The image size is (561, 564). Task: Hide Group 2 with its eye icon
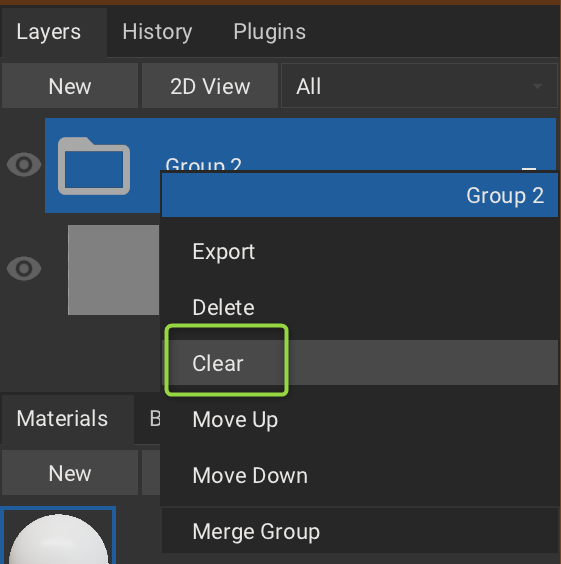(24, 165)
